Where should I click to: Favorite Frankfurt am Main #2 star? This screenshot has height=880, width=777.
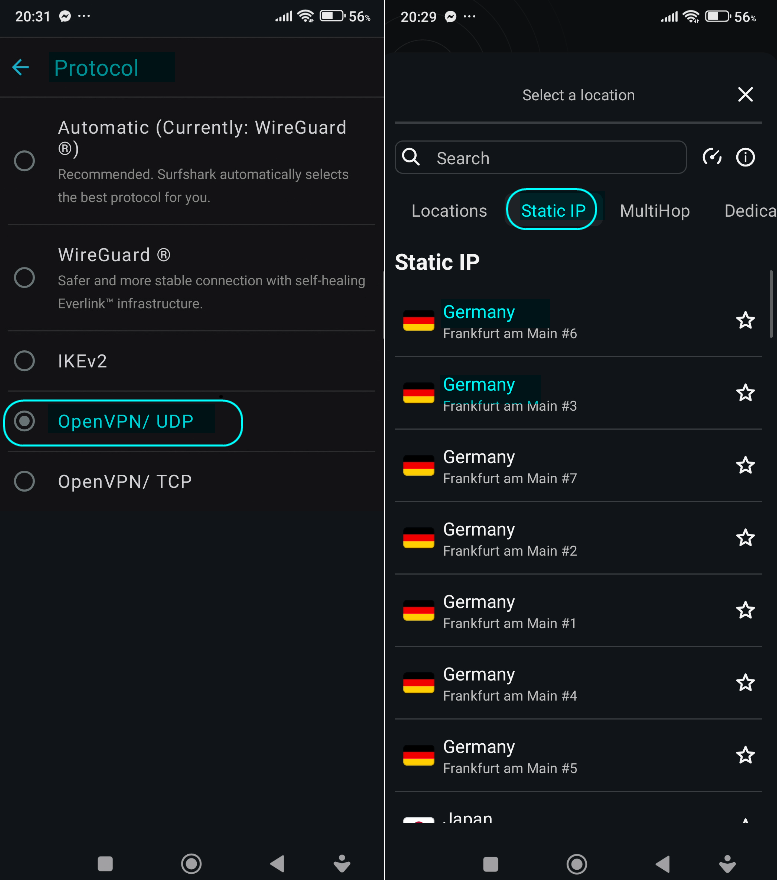pyautogui.click(x=745, y=538)
